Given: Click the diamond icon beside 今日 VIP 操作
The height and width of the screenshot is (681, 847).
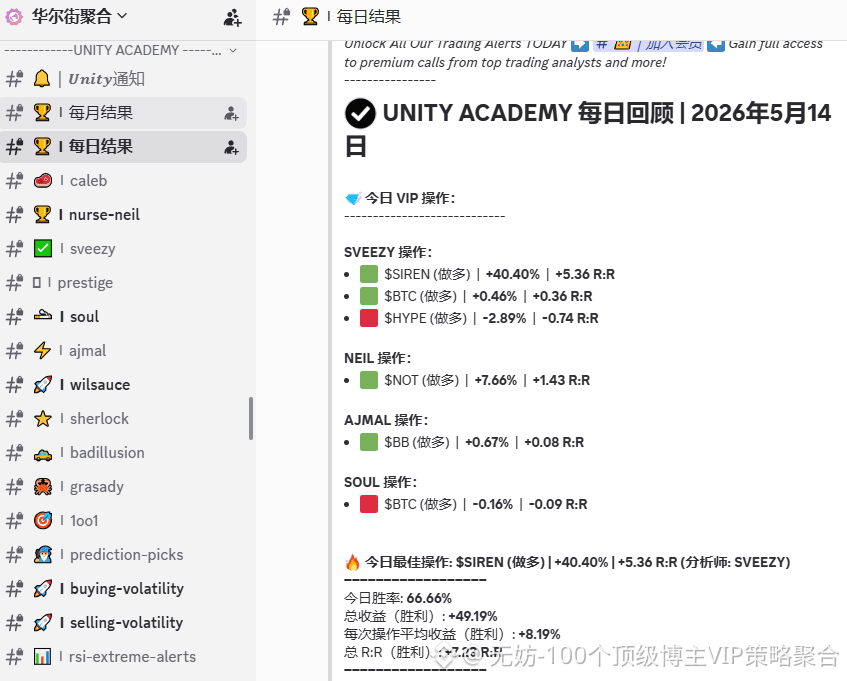Looking at the screenshot, I should pos(353,199).
